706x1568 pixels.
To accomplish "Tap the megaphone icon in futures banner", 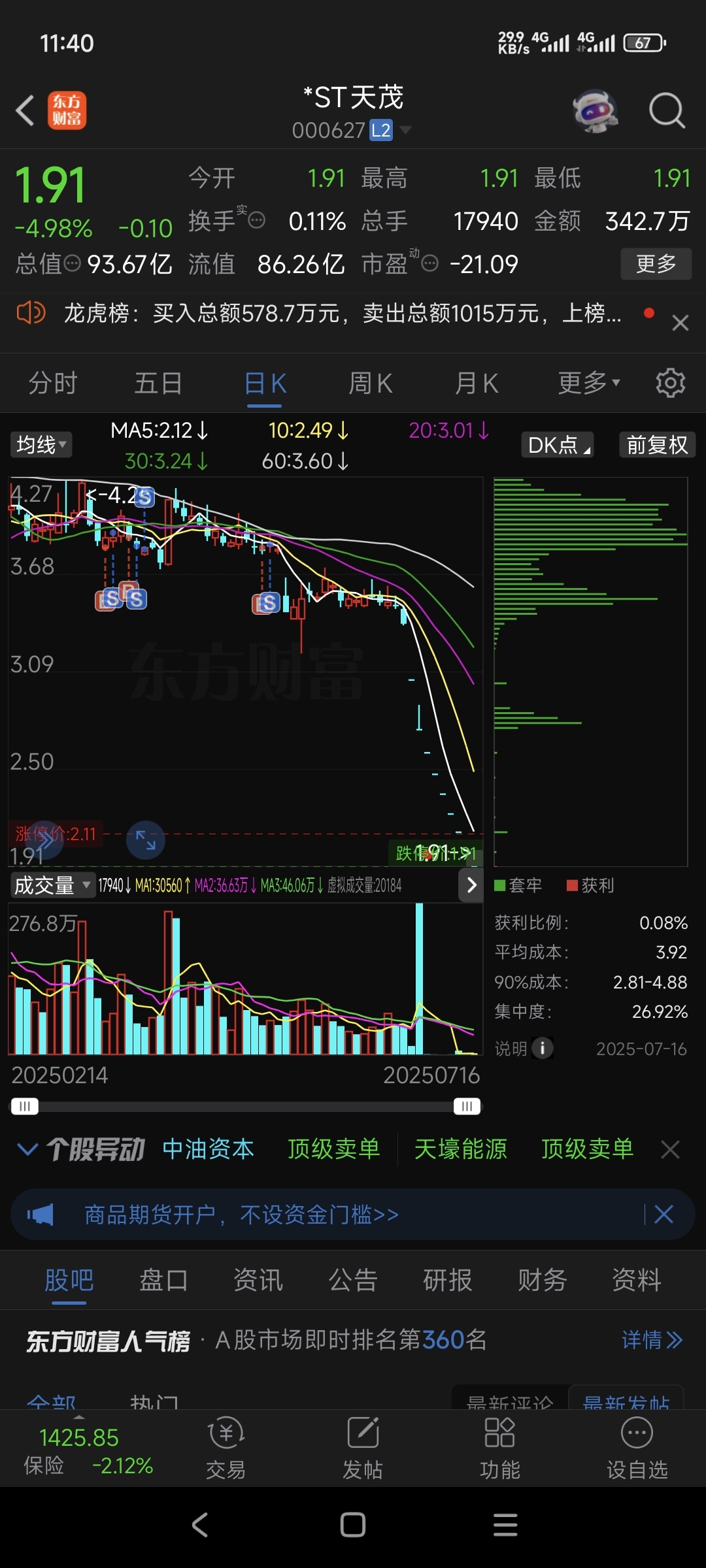I will tap(41, 1215).
